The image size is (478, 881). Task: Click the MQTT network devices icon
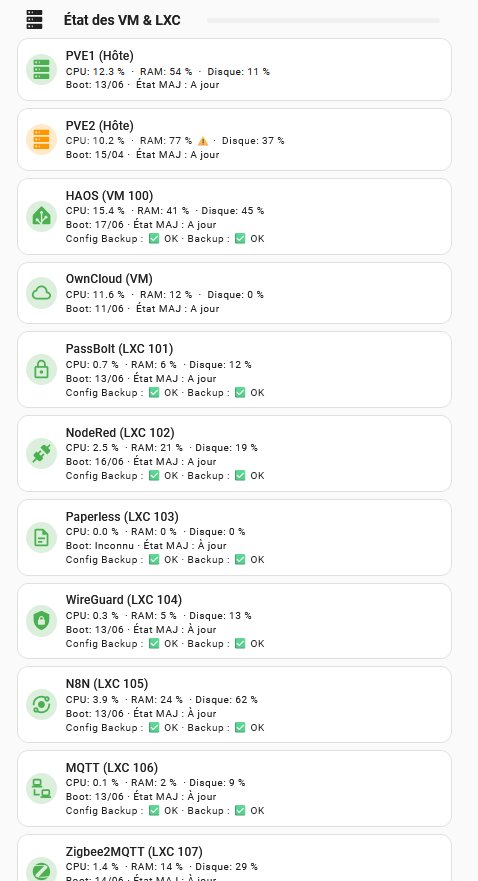[x=42, y=788]
